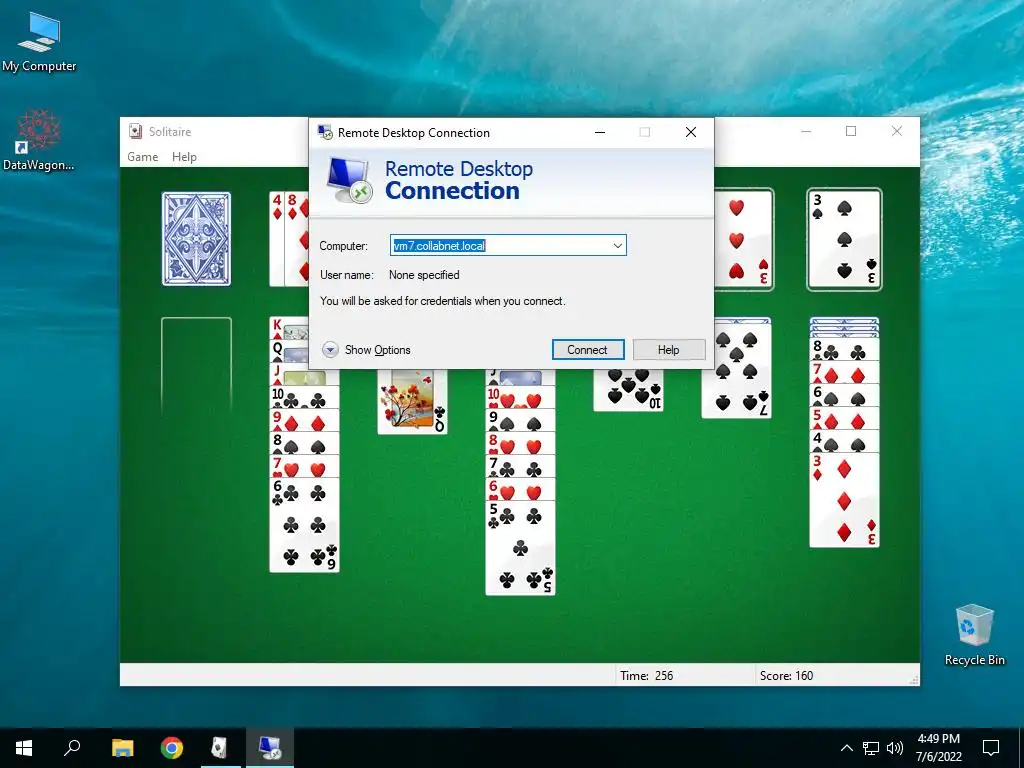Select the 3 of diamonds in last column
This screenshot has height=768, width=1024.
point(844,500)
